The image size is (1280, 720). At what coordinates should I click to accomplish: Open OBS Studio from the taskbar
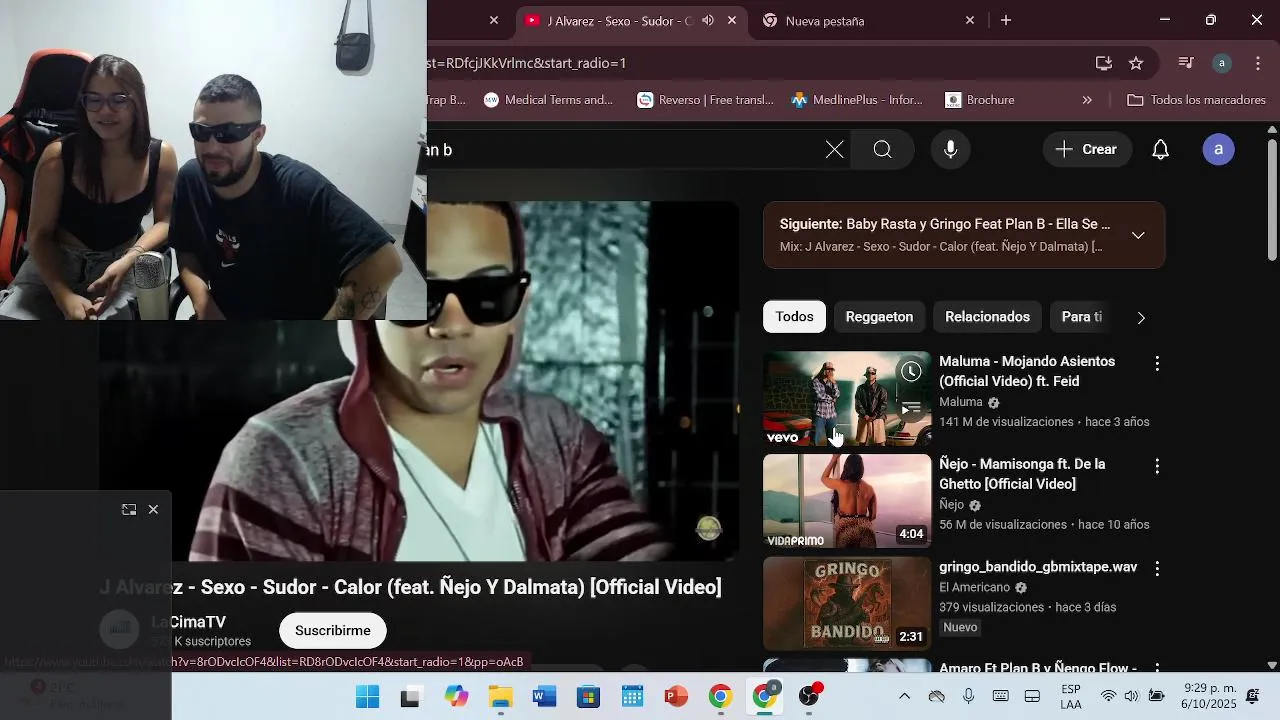pos(809,697)
